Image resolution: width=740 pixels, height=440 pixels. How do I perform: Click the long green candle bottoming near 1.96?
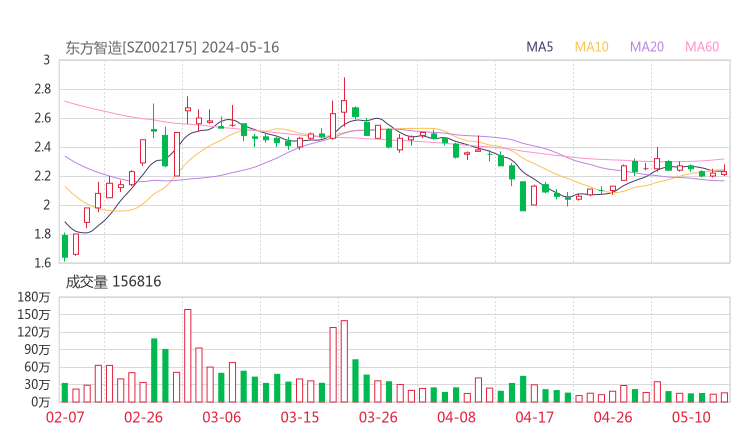(523, 196)
